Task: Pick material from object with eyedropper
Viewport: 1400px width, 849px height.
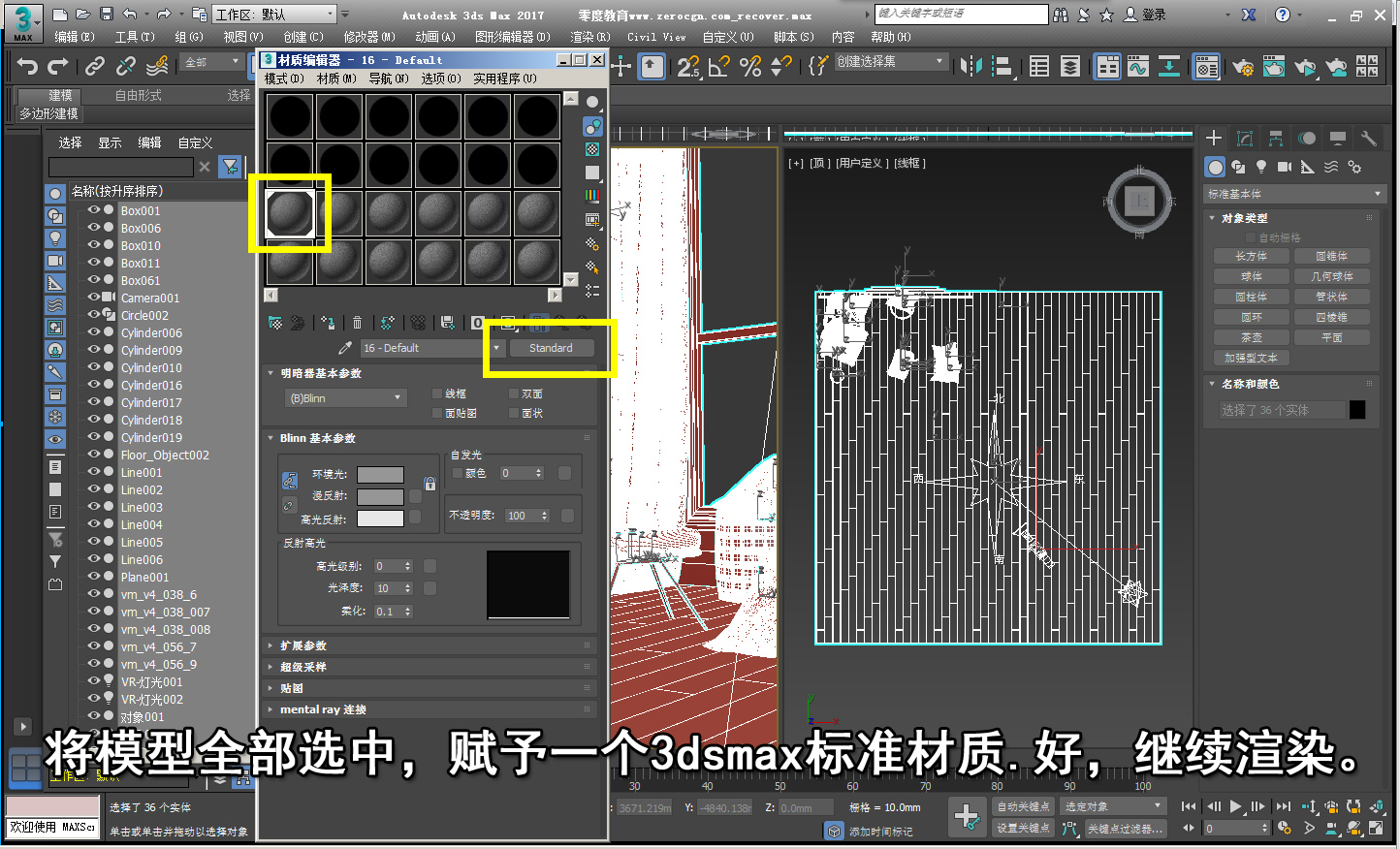Action: tap(344, 348)
